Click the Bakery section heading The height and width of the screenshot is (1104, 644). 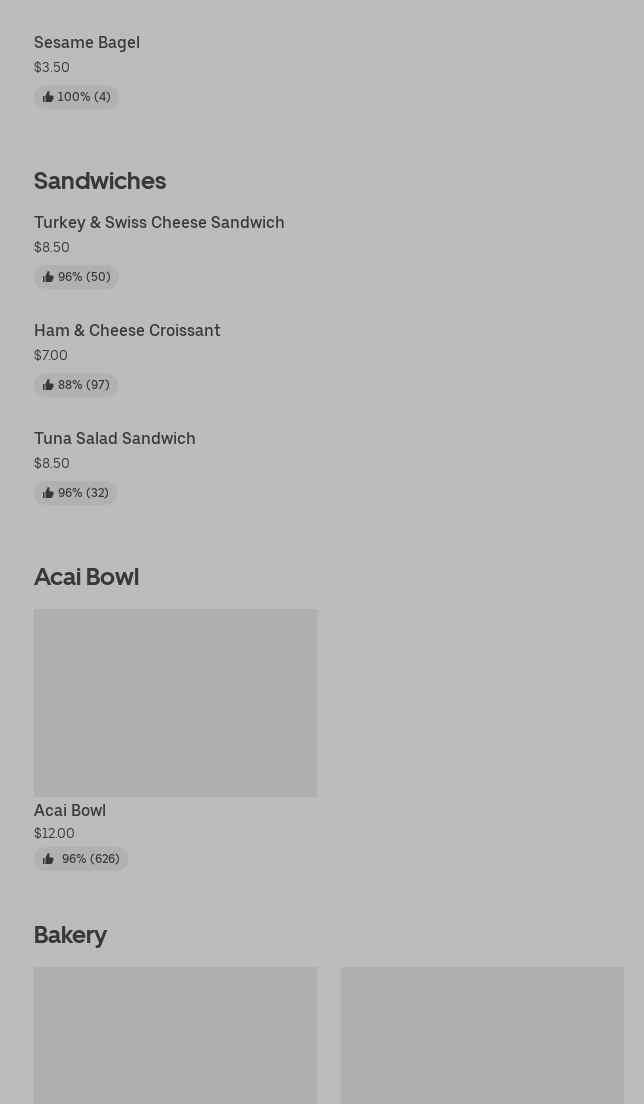70,935
